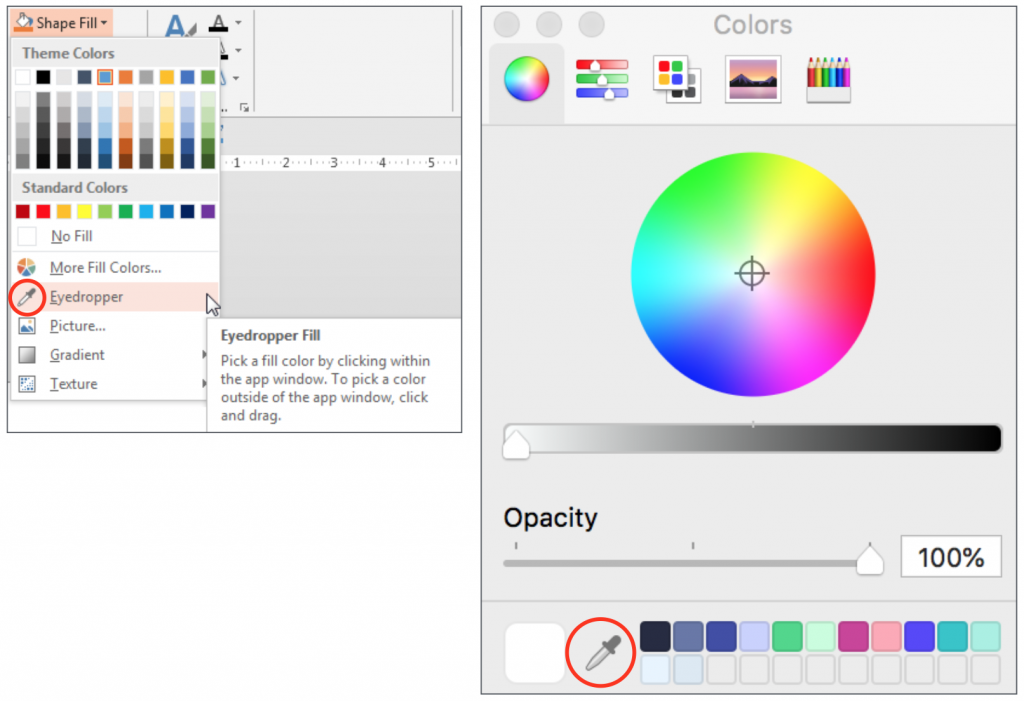The width and height of the screenshot is (1024, 701).
Task: Switch to the pencils color tab
Action: [x=828, y=79]
